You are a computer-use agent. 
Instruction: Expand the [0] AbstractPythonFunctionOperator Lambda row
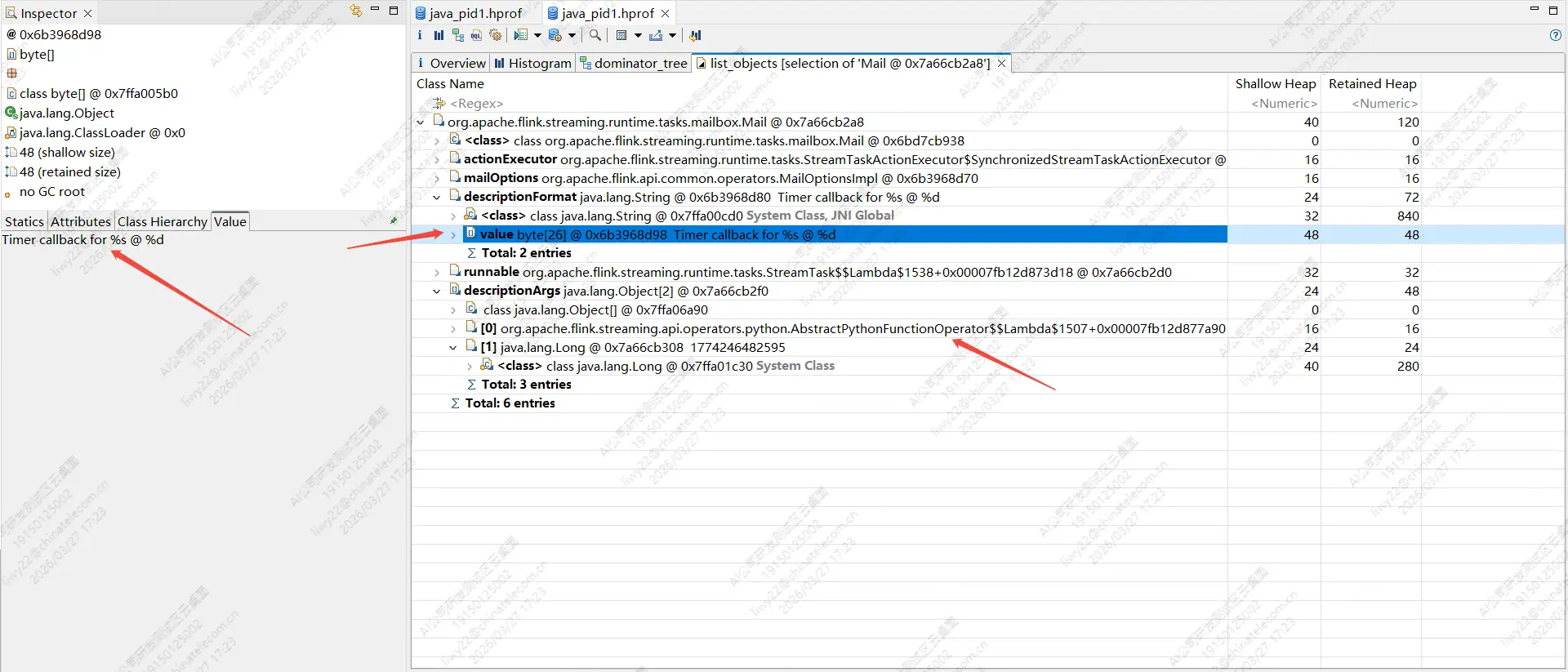click(x=453, y=329)
